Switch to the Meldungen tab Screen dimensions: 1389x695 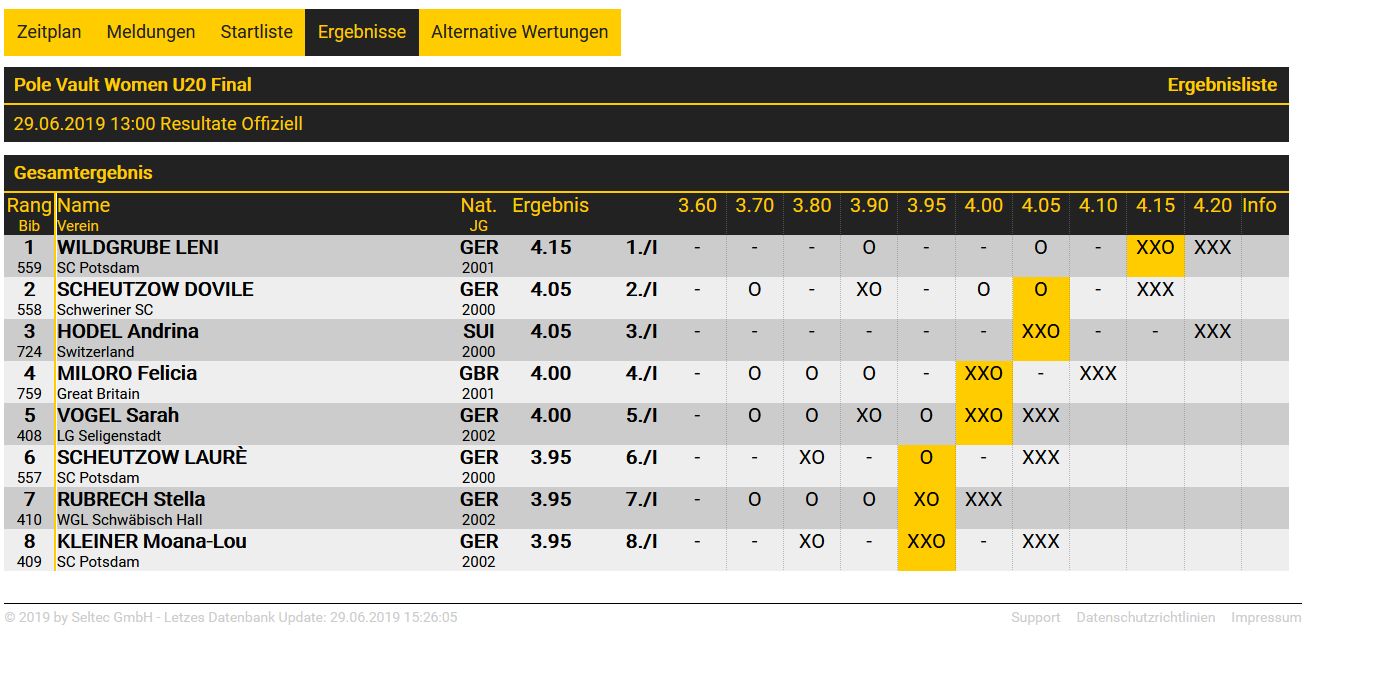pos(151,32)
